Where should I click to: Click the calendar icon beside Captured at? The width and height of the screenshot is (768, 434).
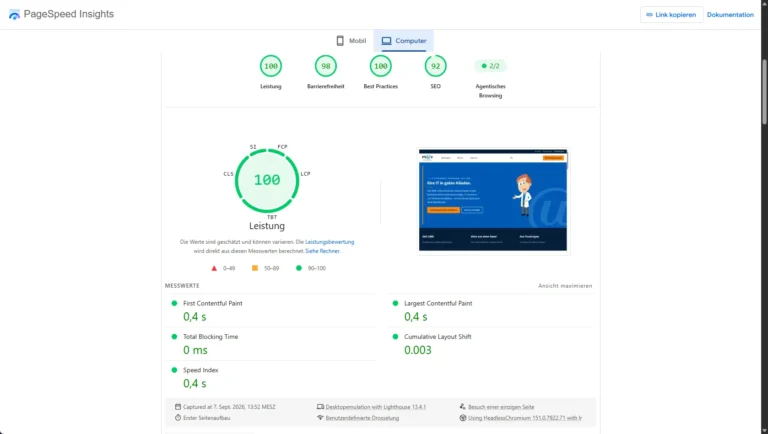pyautogui.click(x=178, y=407)
